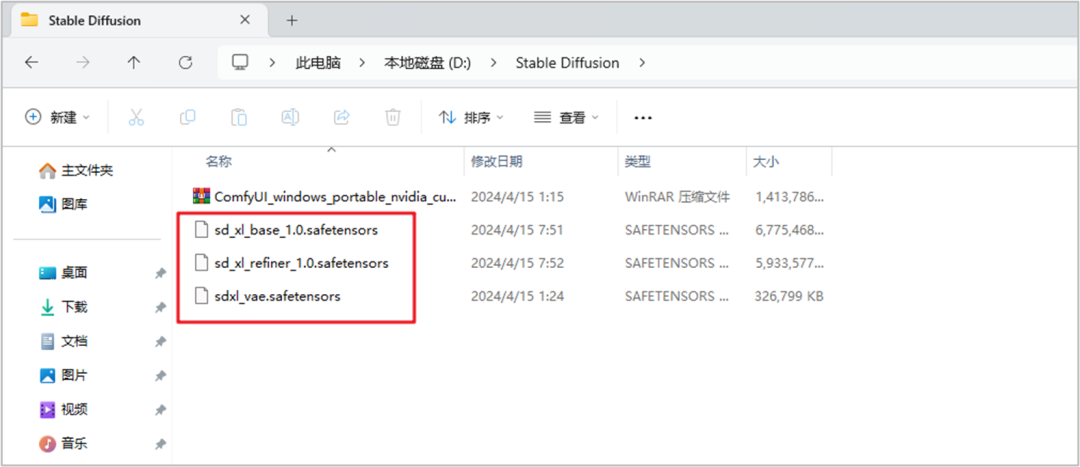Click the 5,933,577 size cell
Viewport: 1080px width, 467px height.
(789, 263)
